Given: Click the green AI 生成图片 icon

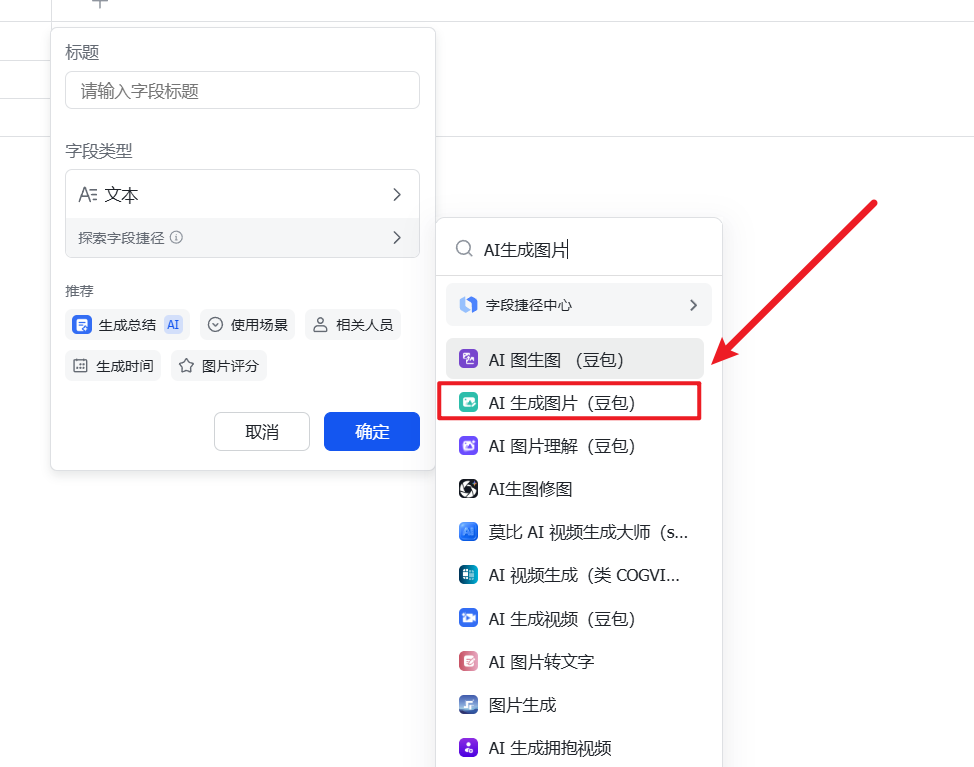Looking at the screenshot, I should [468, 402].
